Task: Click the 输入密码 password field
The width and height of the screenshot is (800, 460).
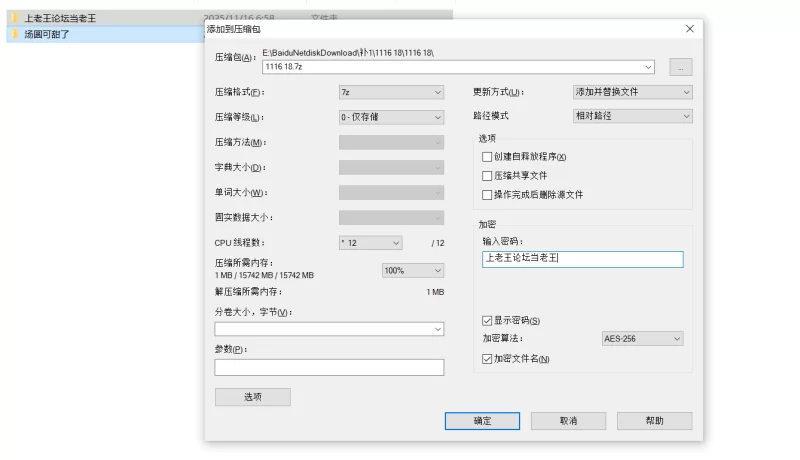Action: 583,259
